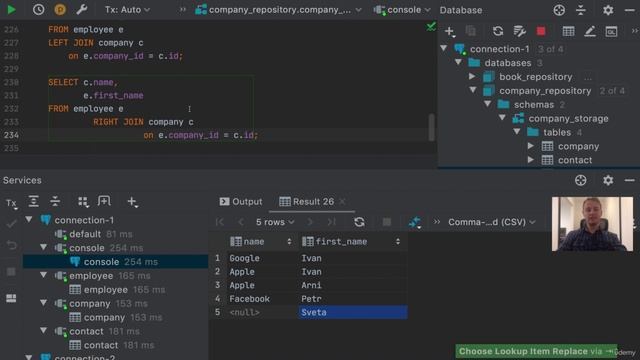Collapse the schemas folder

[488, 104]
